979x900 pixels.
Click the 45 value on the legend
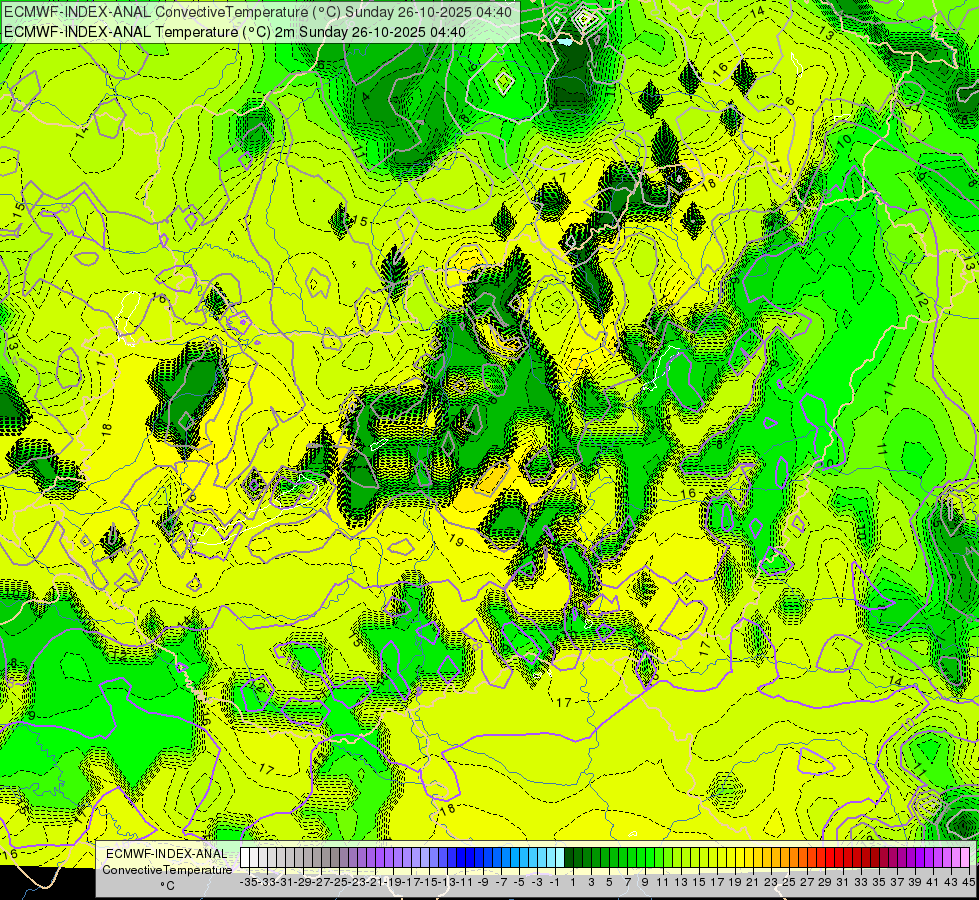point(969,882)
